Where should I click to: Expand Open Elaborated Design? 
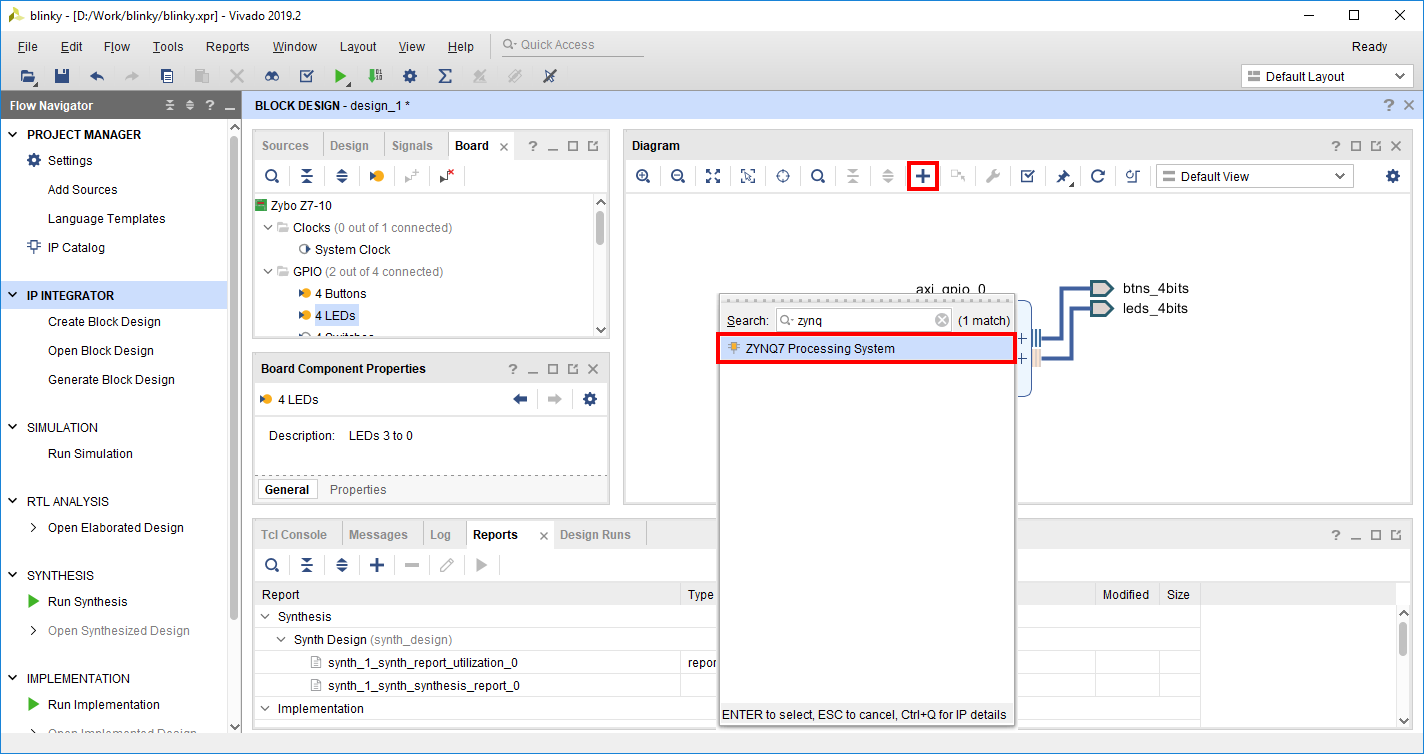pyautogui.click(x=34, y=528)
